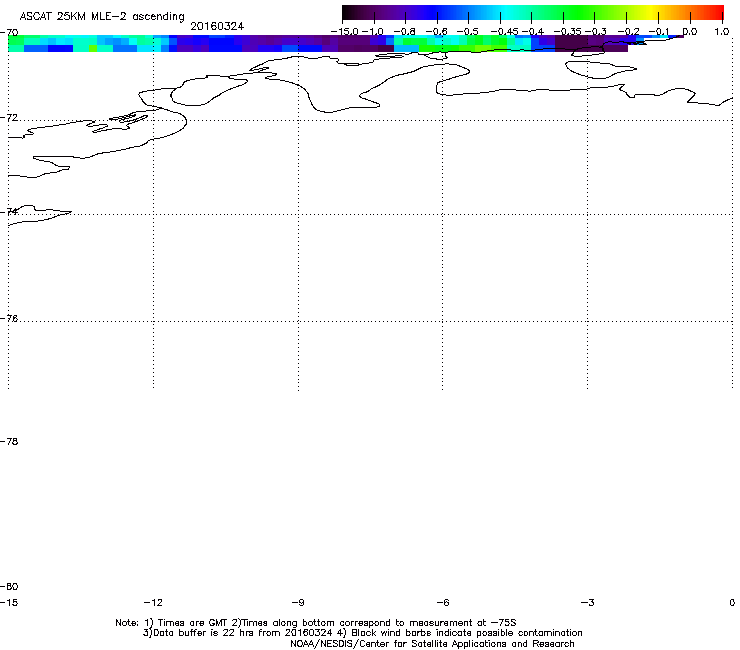740x650 pixels.
Task: Click the color bar label -15.0
Action: click(x=345, y=32)
